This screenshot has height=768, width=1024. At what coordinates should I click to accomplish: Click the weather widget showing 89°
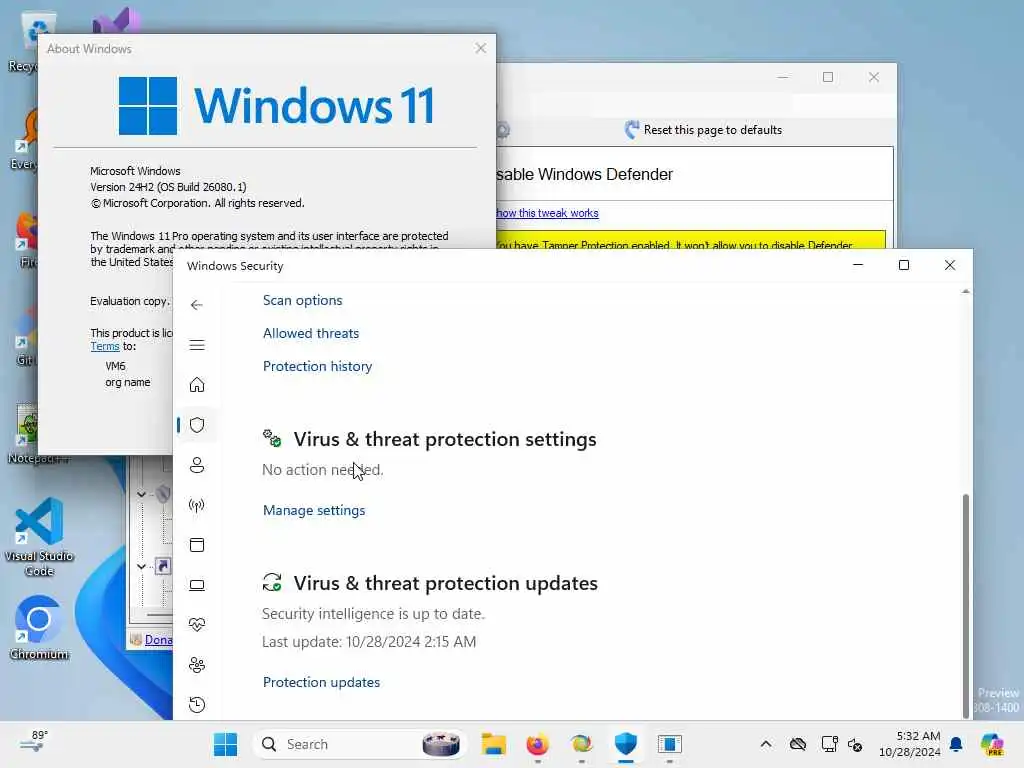click(x=34, y=741)
